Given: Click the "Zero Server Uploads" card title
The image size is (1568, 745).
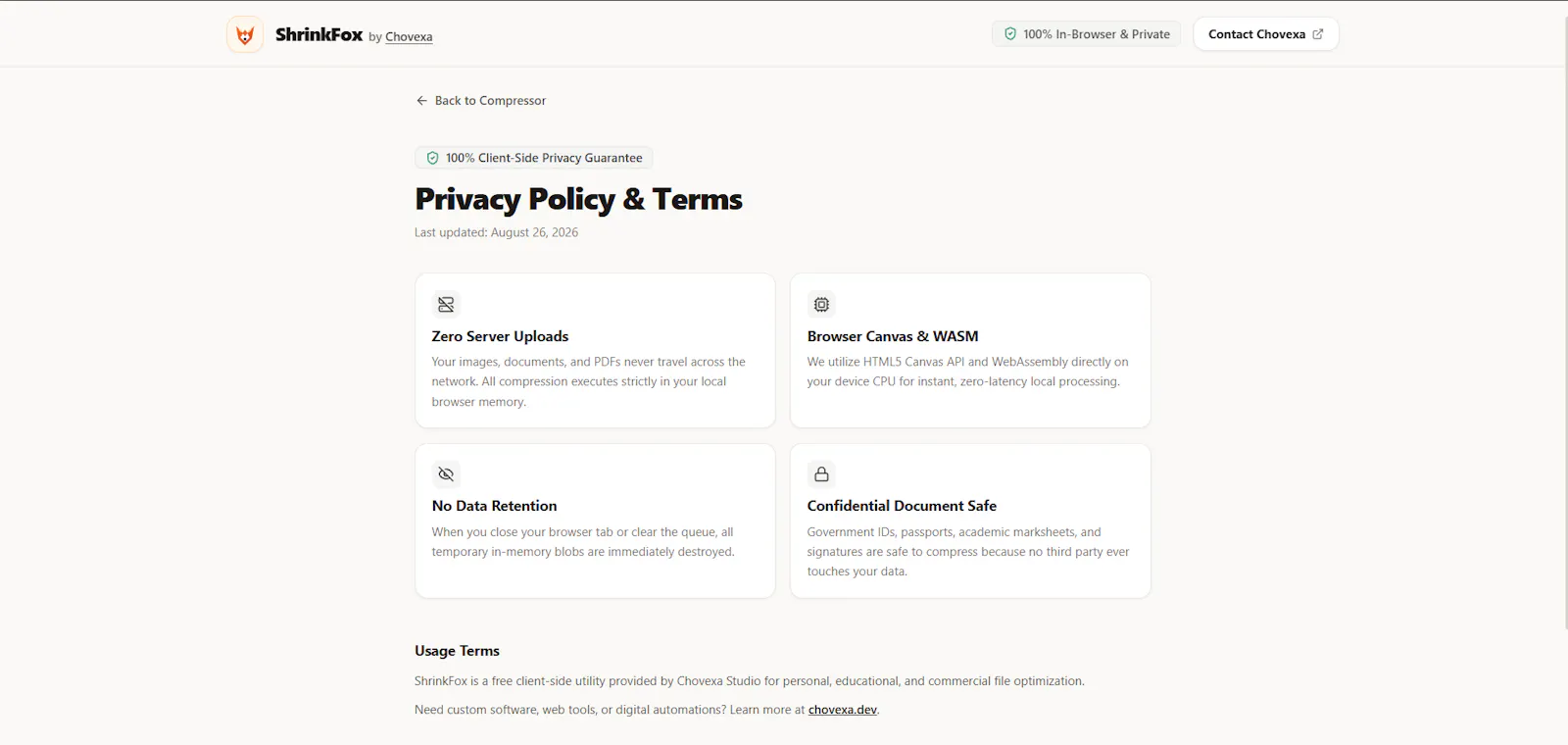Looking at the screenshot, I should tap(500, 336).
